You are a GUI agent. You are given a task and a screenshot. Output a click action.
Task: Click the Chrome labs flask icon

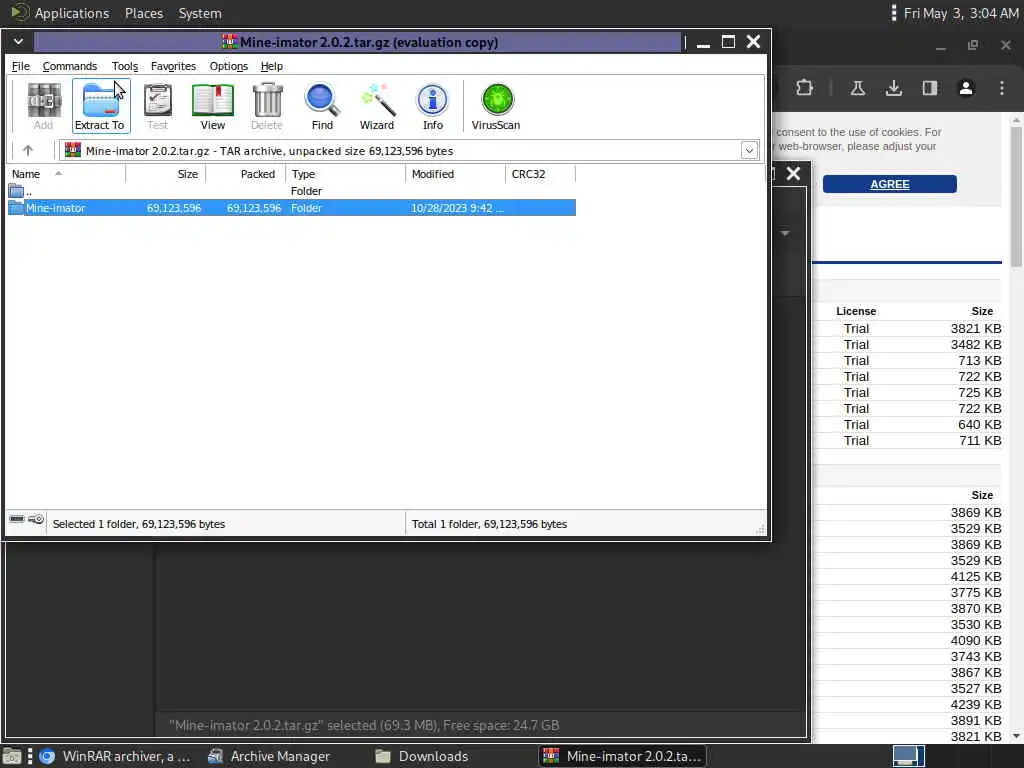click(857, 88)
